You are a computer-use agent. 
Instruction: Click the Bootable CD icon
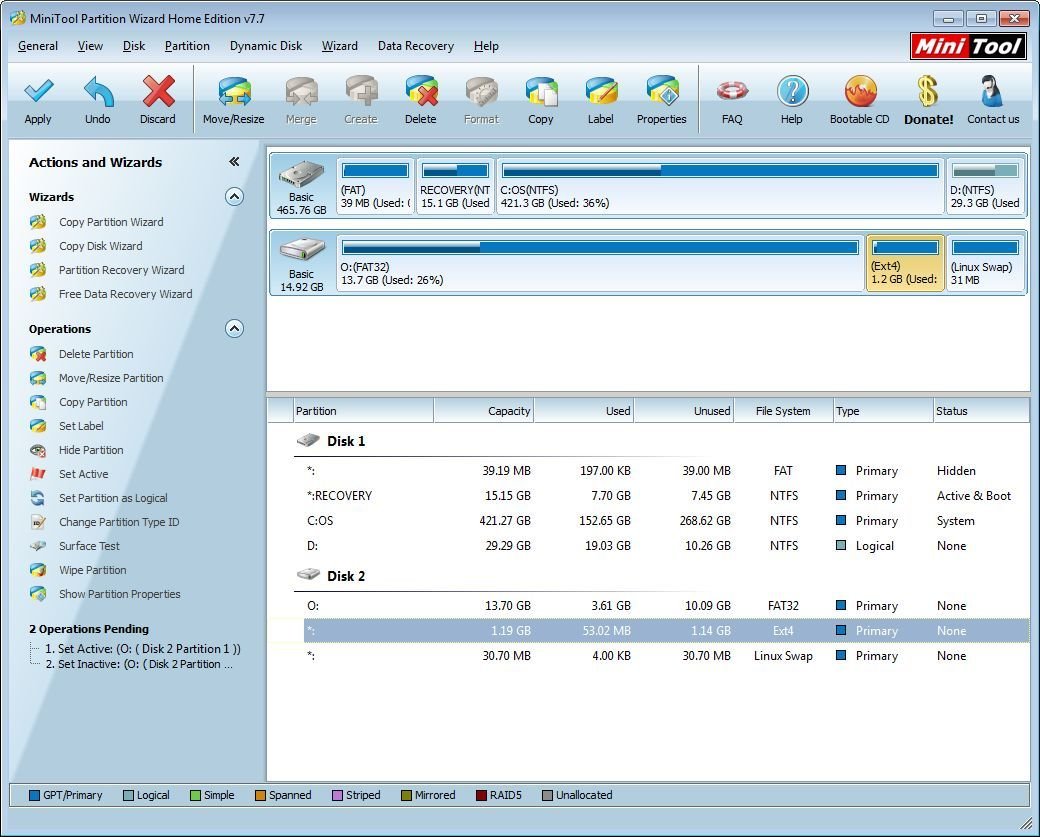(860, 91)
